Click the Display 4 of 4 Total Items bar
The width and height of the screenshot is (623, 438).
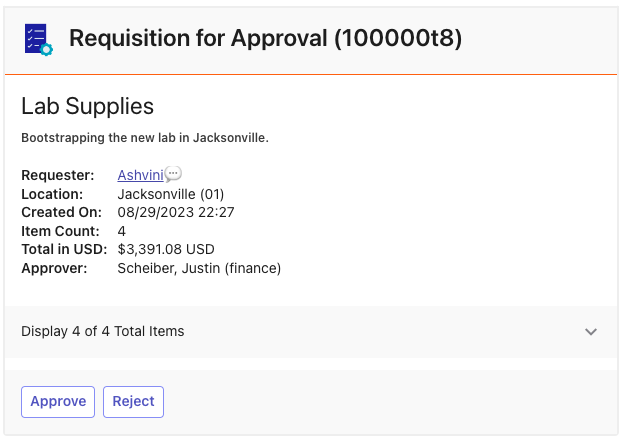311,331
